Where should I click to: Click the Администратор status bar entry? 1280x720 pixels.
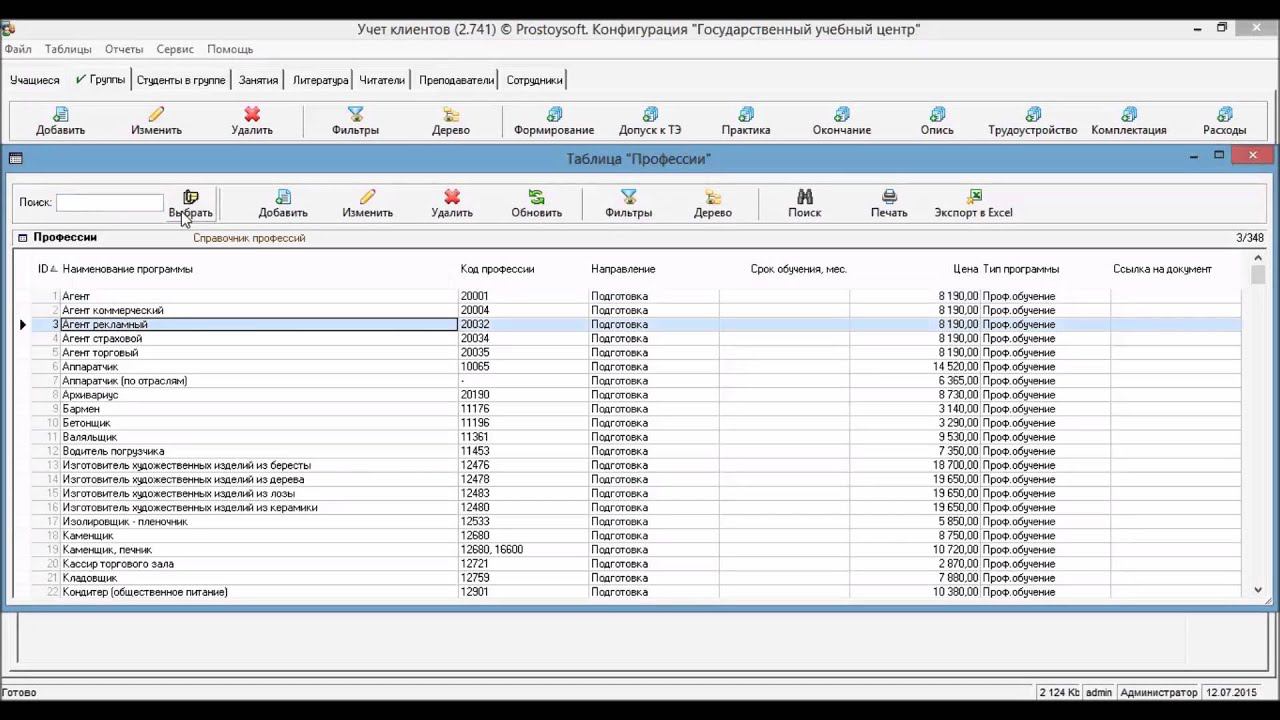[1159, 692]
